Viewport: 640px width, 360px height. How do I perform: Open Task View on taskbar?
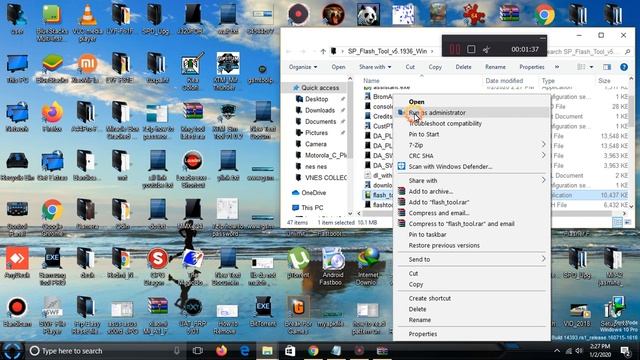[198, 351]
